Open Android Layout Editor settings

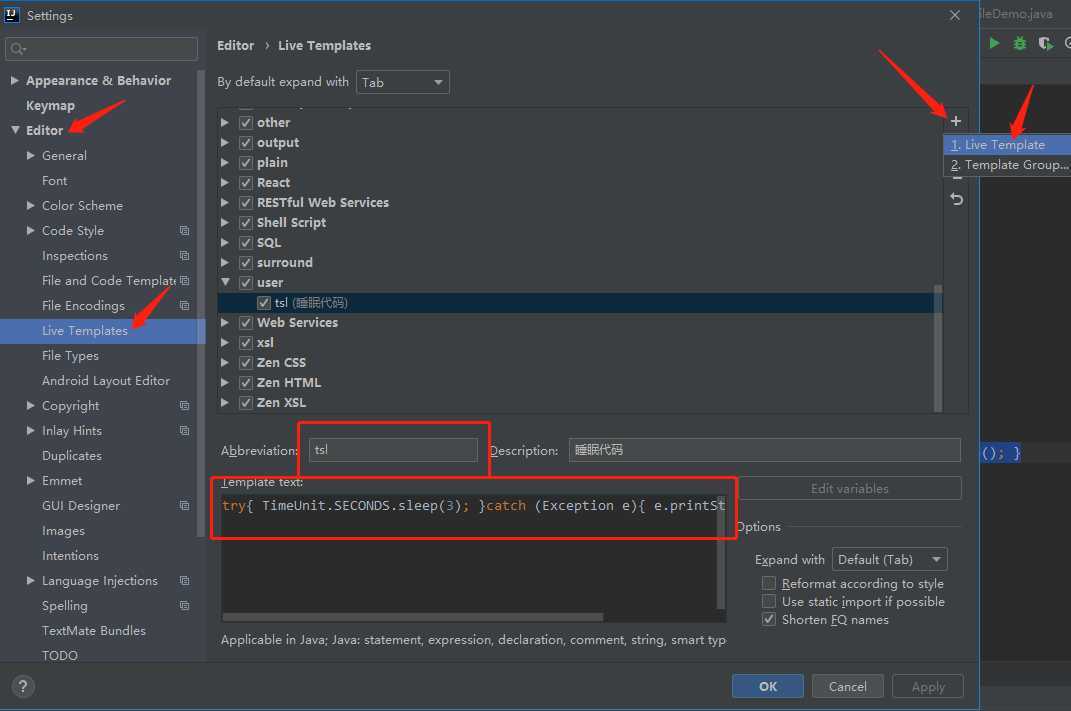coord(106,381)
